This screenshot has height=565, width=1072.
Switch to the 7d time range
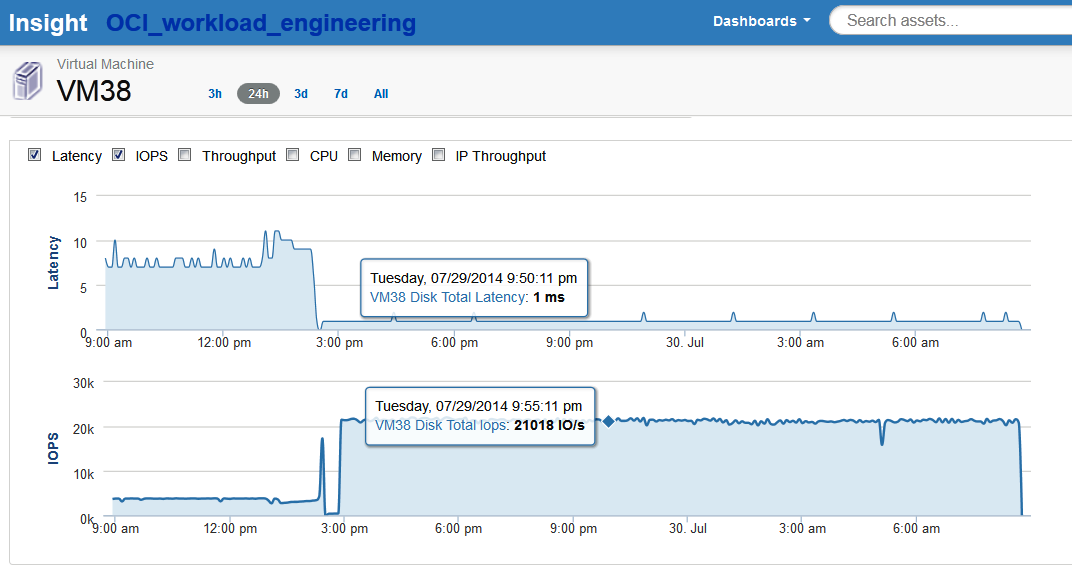coord(341,94)
